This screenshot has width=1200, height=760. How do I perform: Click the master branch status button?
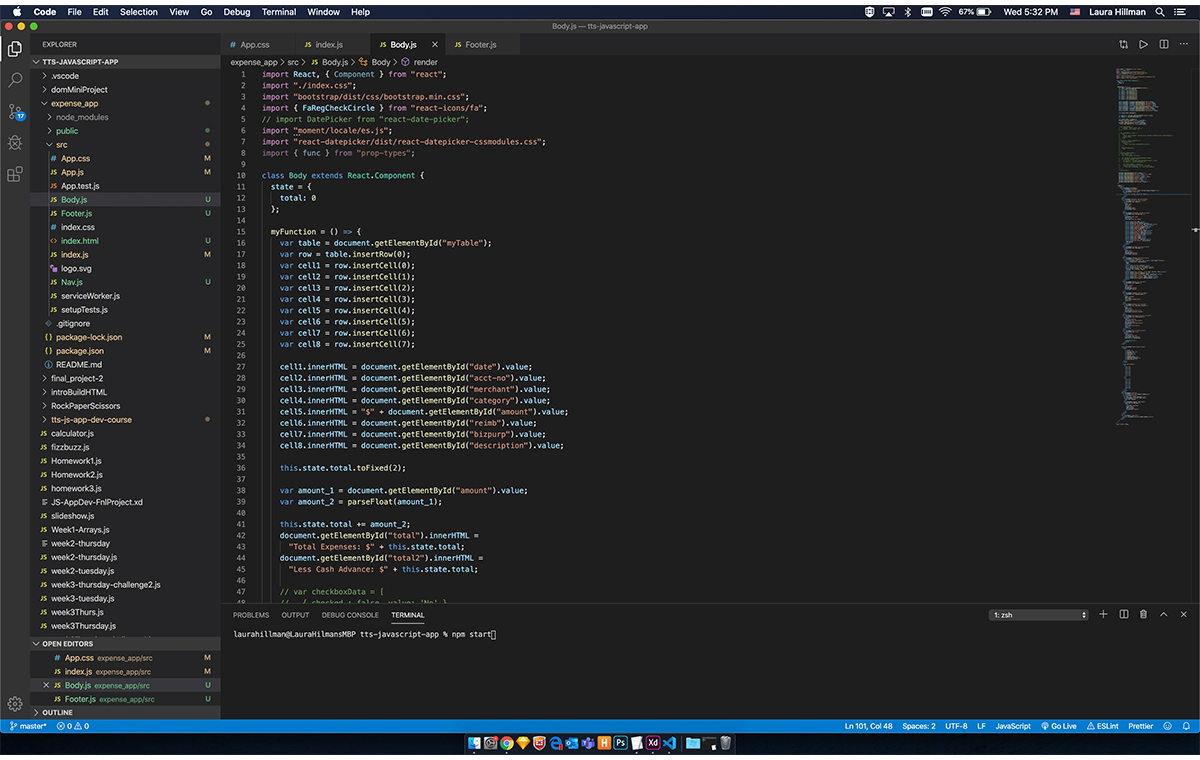(28, 726)
